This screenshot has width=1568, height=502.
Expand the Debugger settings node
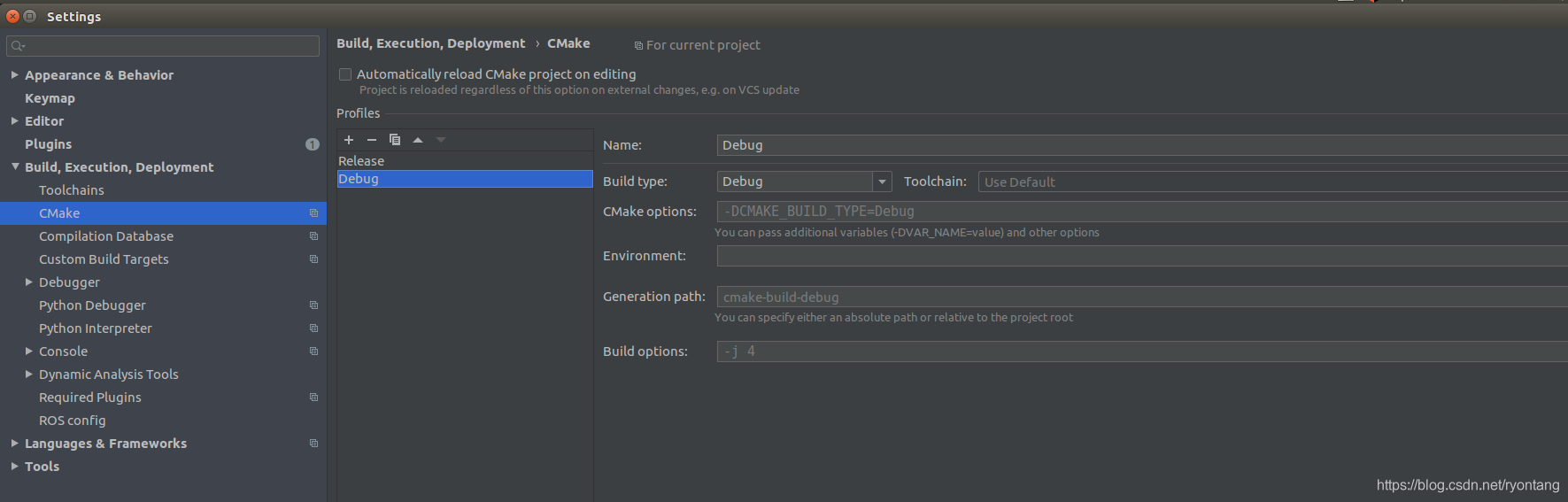tap(29, 282)
